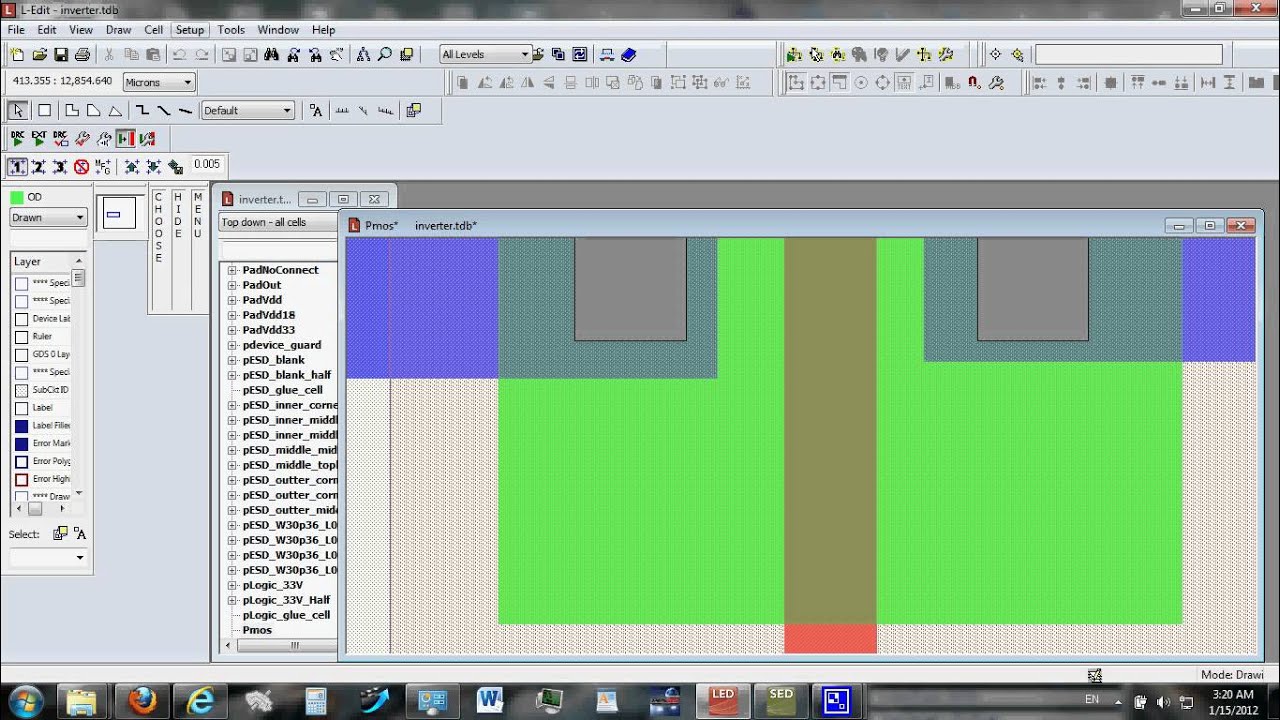Click the dark blue Error Marker layer swatch

pyautogui.click(x=22, y=444)
